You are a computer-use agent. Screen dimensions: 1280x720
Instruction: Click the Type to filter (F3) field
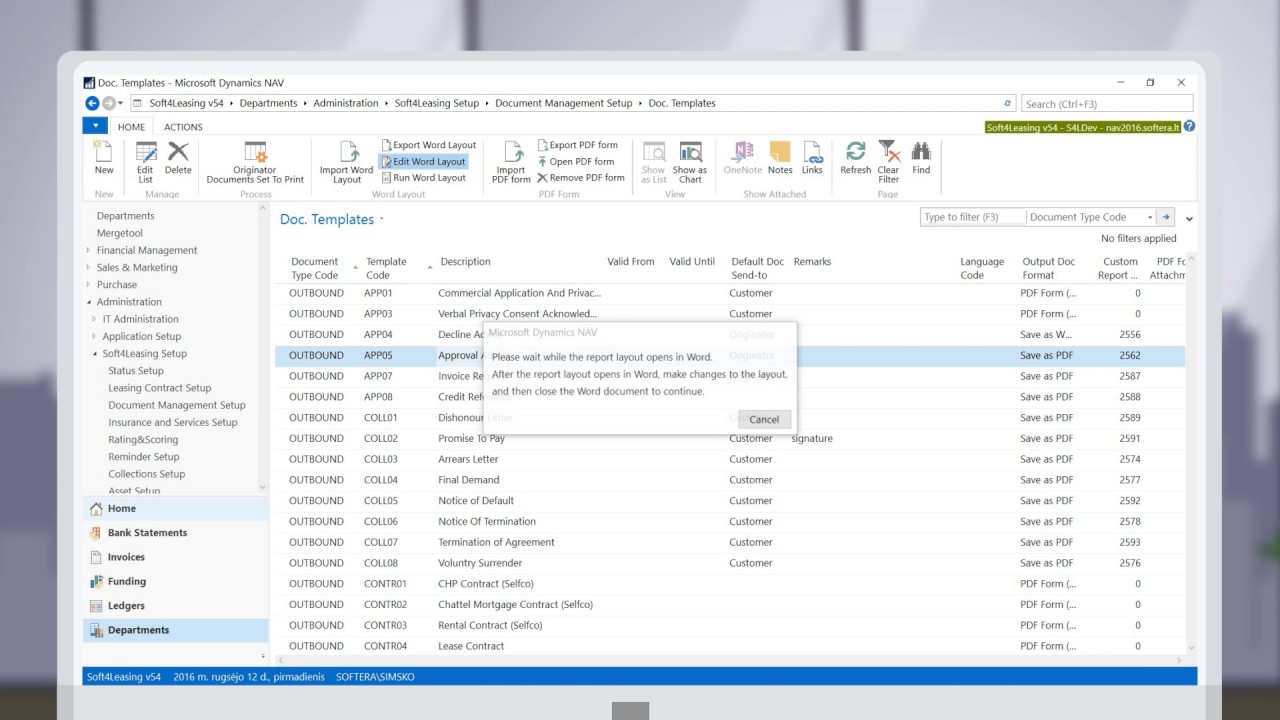tap(973, 217)
